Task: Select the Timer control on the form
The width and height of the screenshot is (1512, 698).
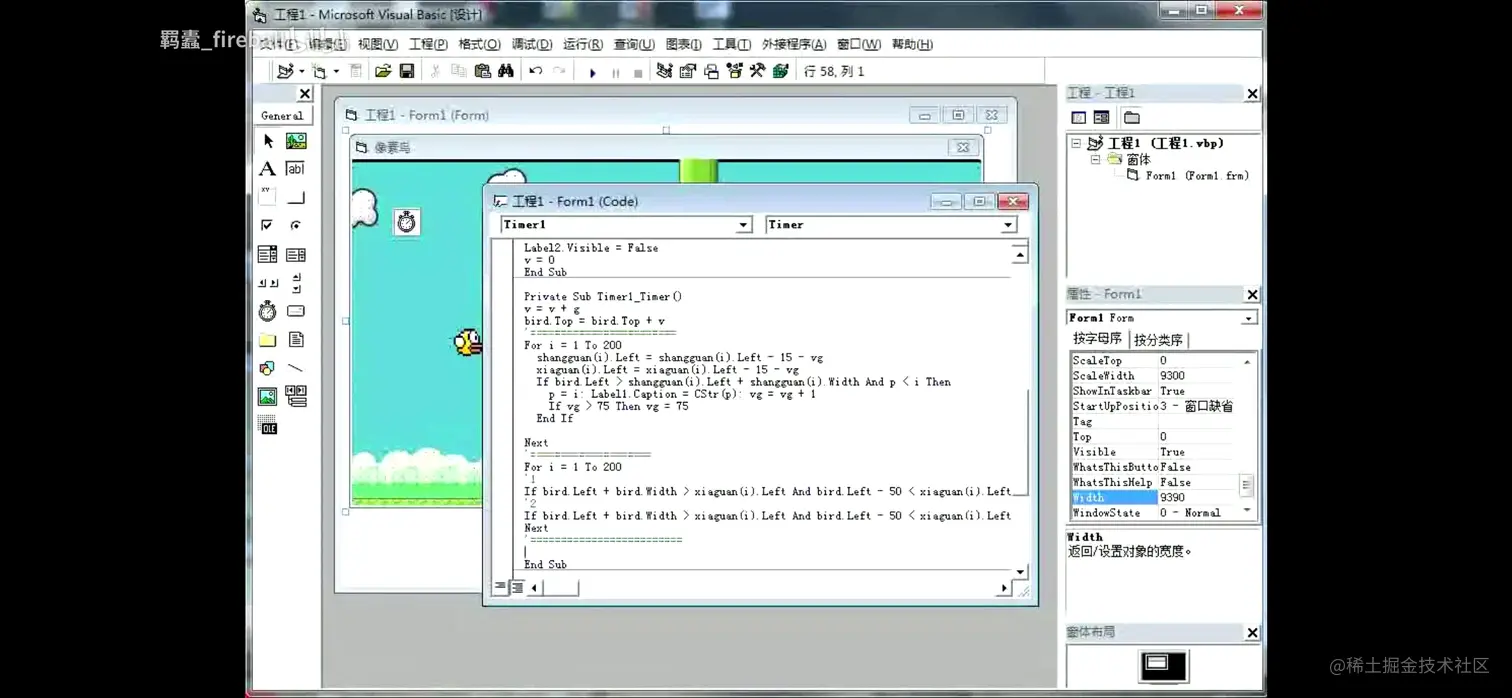Action: tap(406, 222)
